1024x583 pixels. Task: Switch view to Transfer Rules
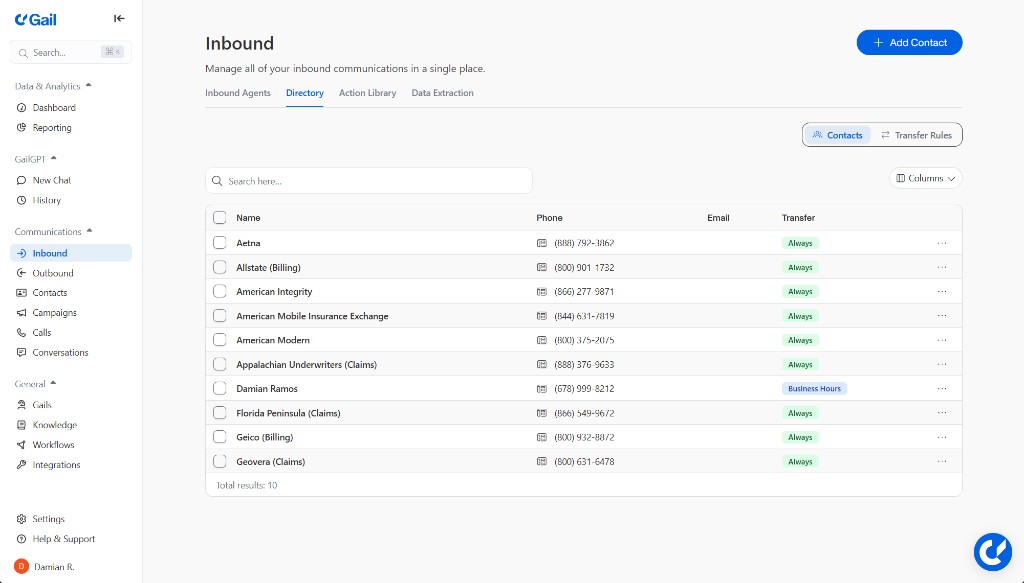click(916, 135)
